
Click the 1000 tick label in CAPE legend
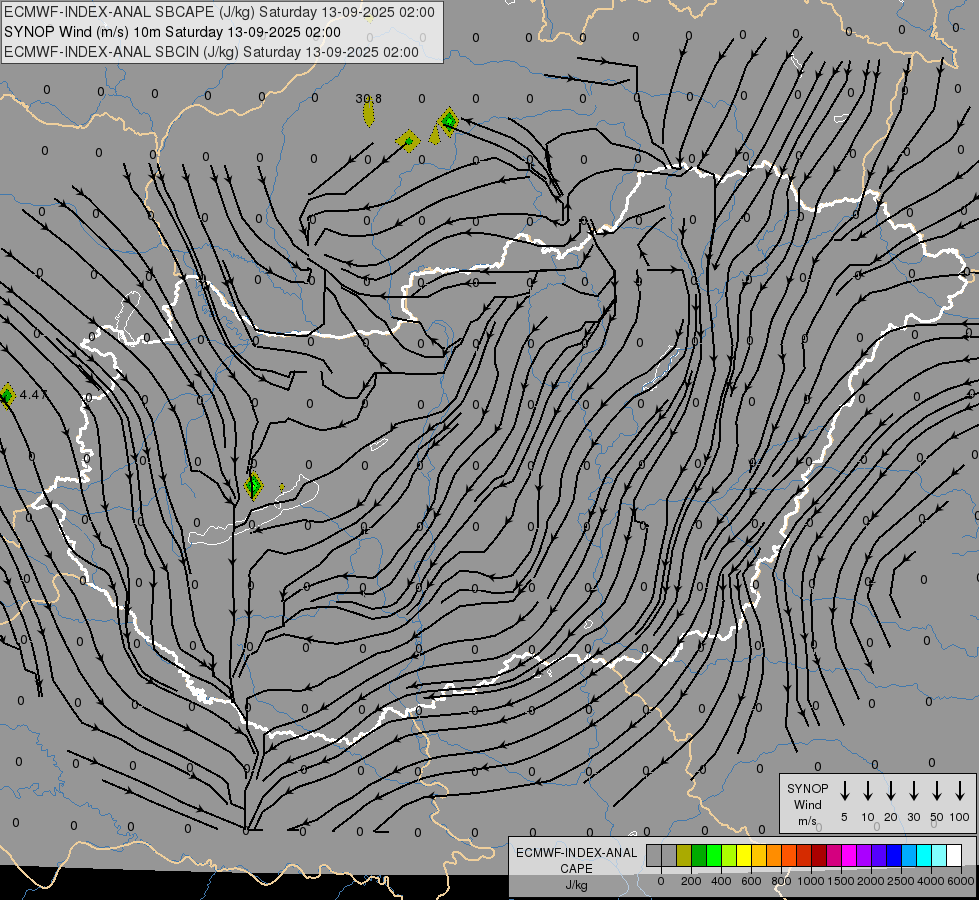pos(811,881)
